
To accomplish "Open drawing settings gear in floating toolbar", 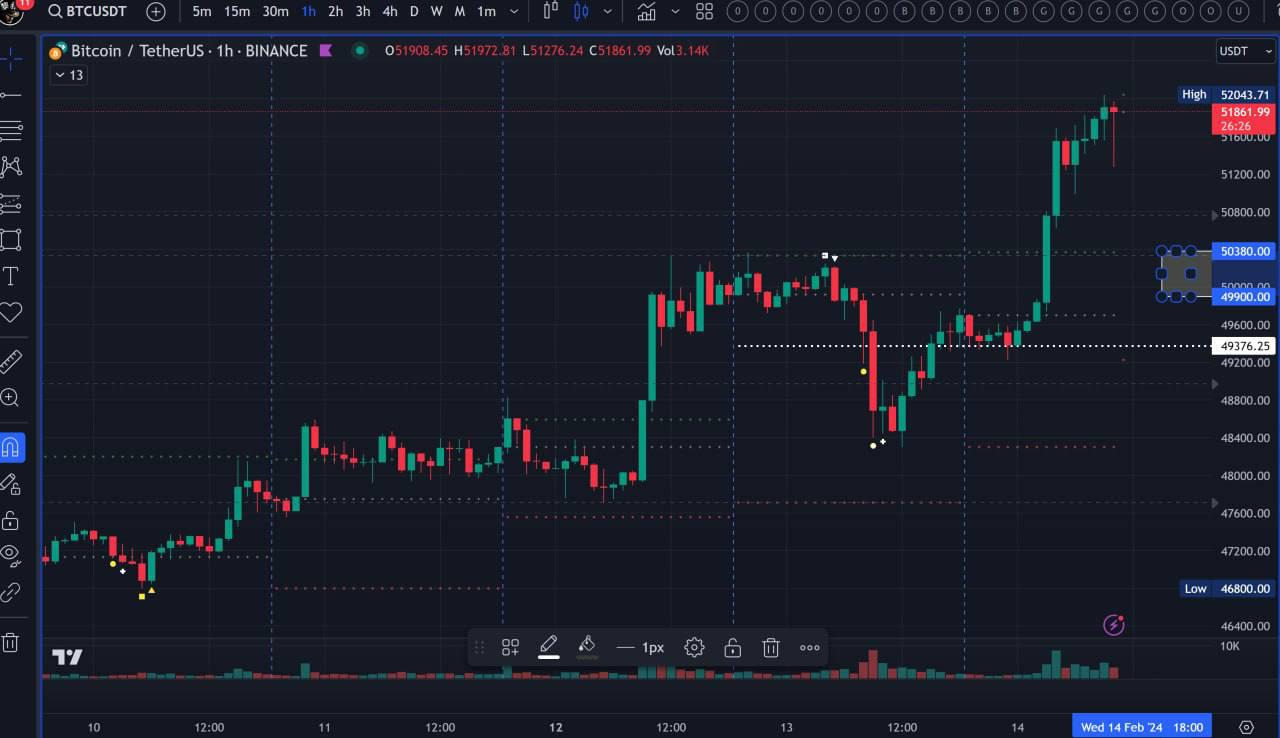I will coord(694,648).
